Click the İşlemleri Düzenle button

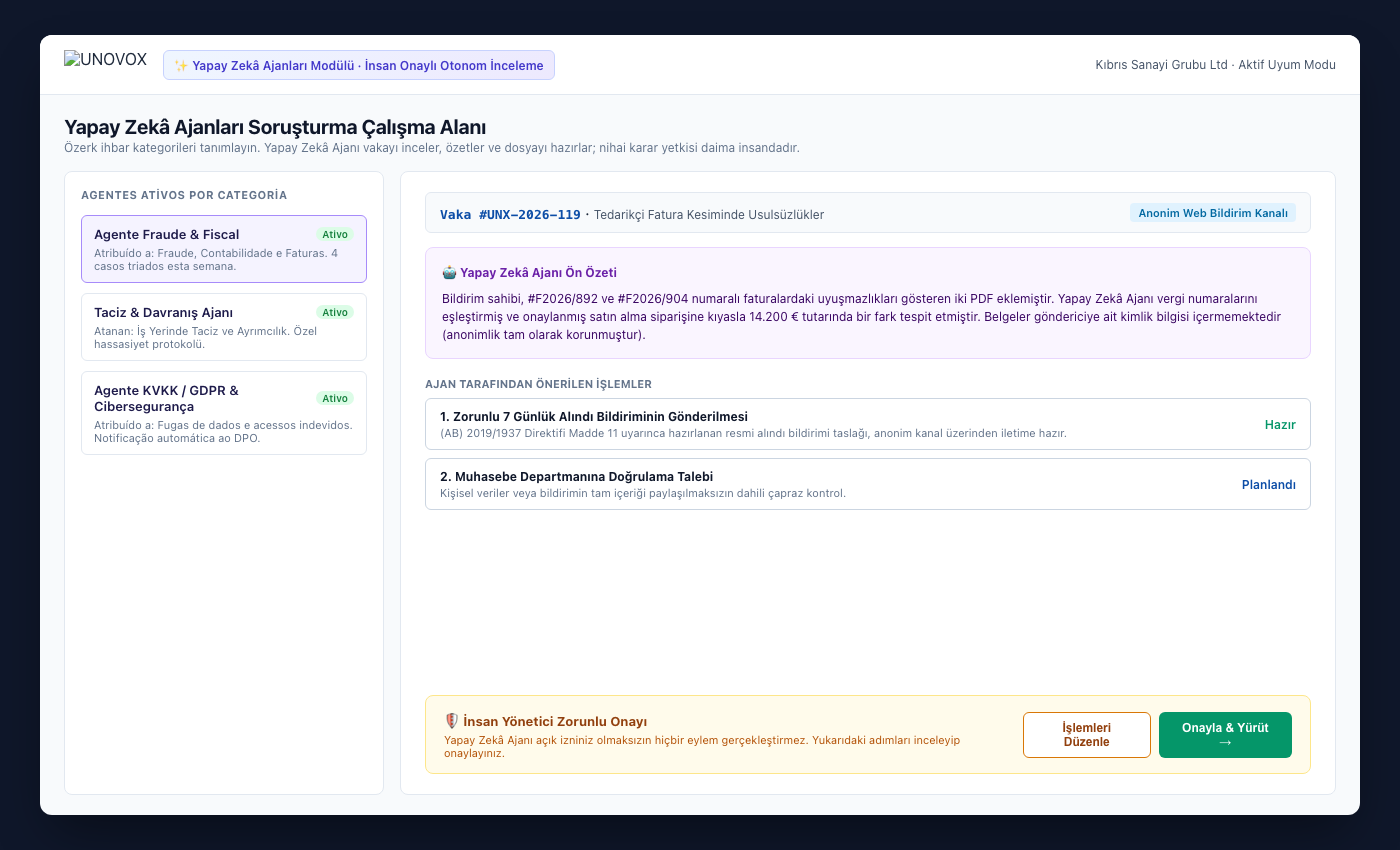pos(1087,735)
